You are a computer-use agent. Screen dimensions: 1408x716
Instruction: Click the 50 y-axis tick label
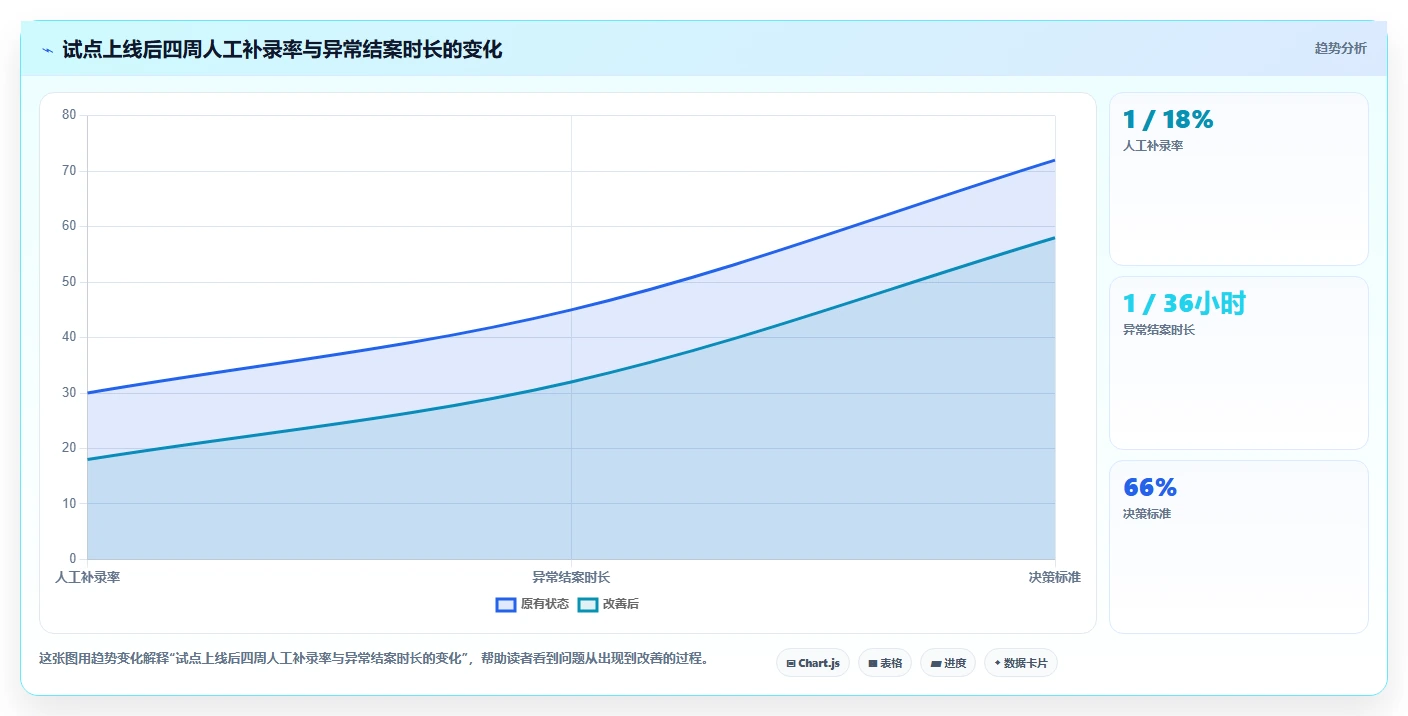[69, 282]
